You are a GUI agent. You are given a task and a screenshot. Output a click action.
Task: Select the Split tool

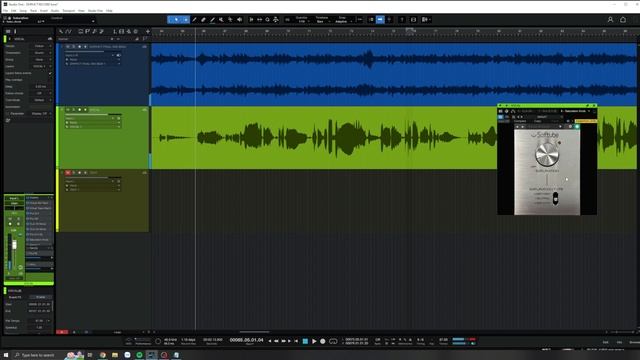tap(195, 20)
